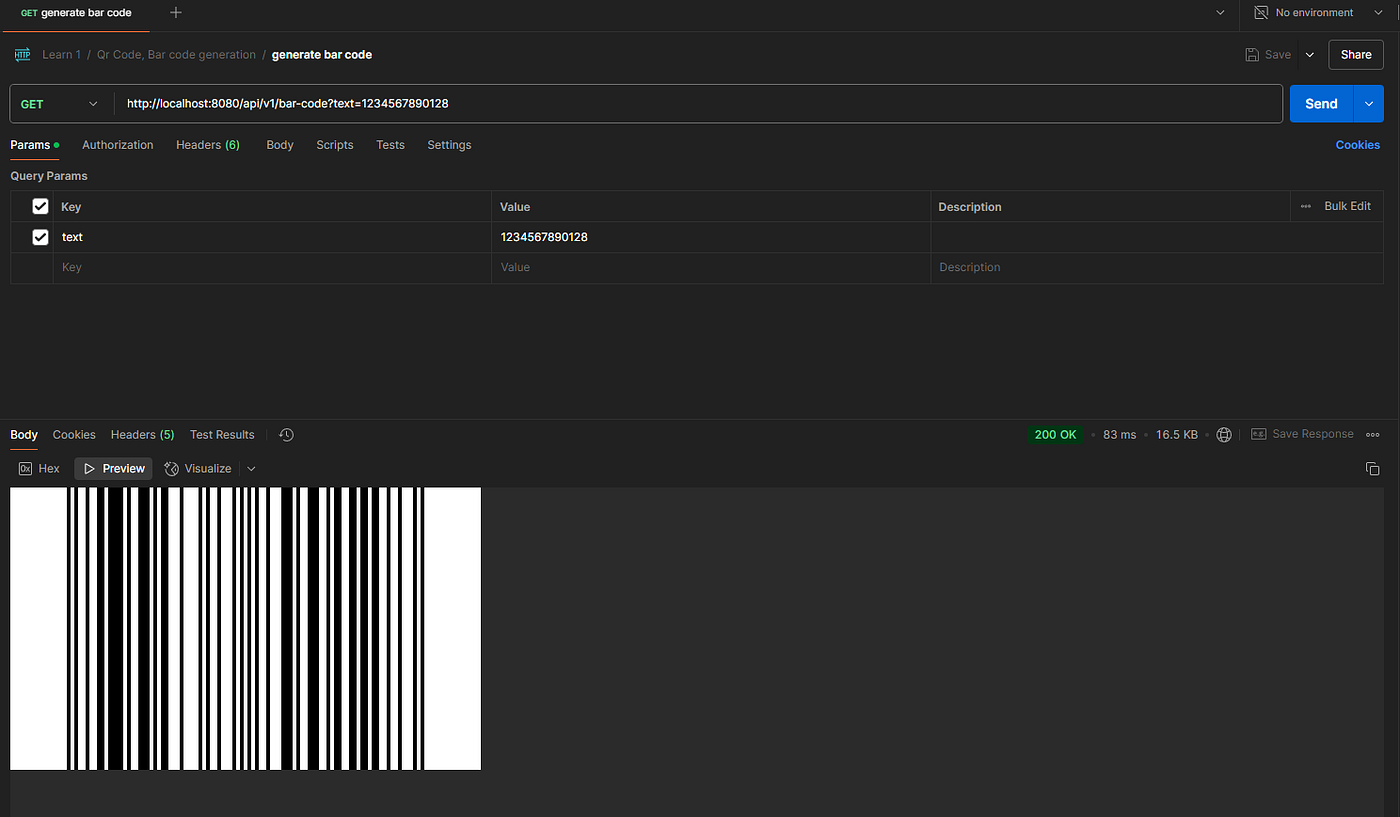This screenshot has width=1400, height=817.
Task: Copy the response with the copy icon
Action: 1372,469
